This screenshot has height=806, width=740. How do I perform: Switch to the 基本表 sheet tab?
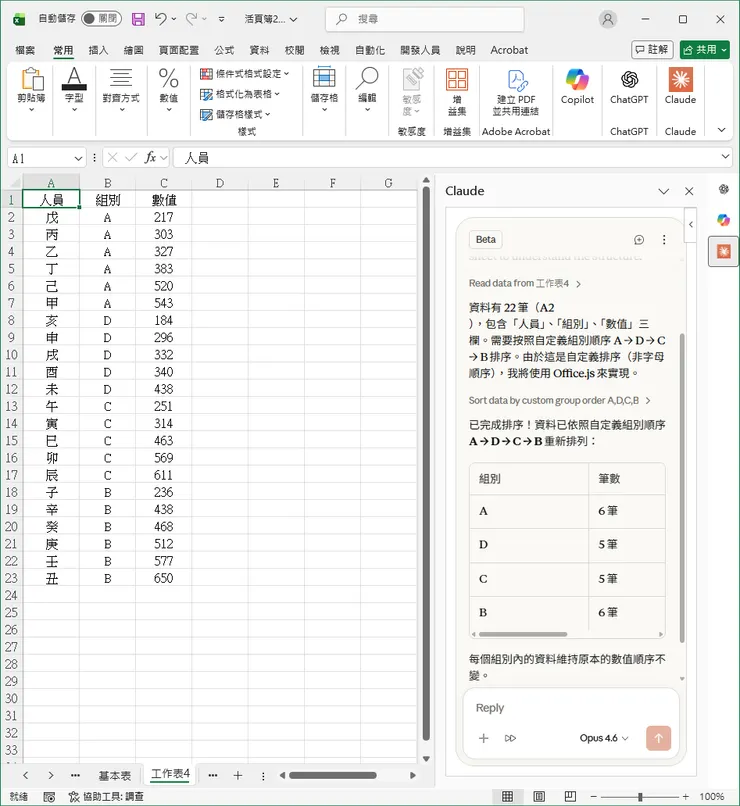pos(114,775)
